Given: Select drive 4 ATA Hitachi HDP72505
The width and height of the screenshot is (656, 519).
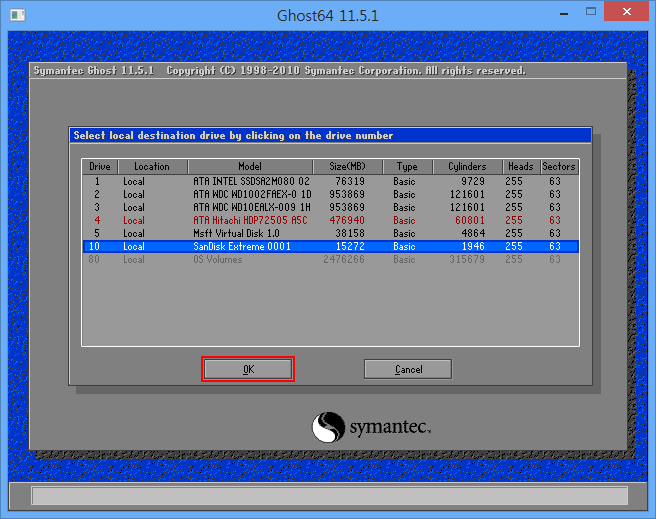Looking at the screenshot, I should 331,220.
